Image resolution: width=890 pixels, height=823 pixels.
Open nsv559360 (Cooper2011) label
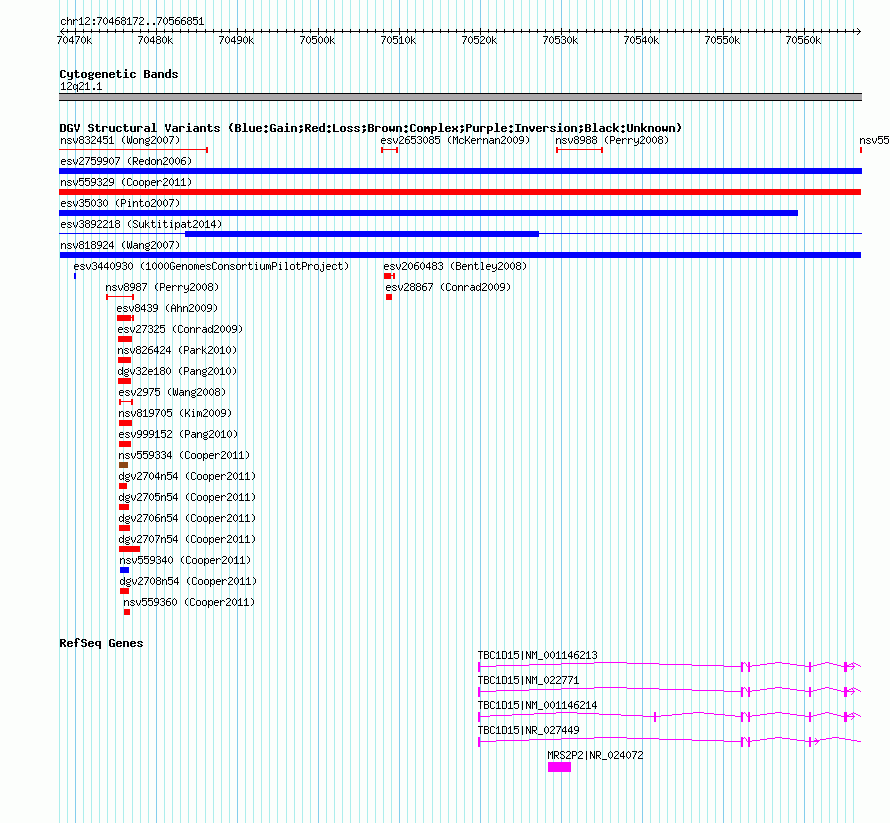click(x=189, y=602)
